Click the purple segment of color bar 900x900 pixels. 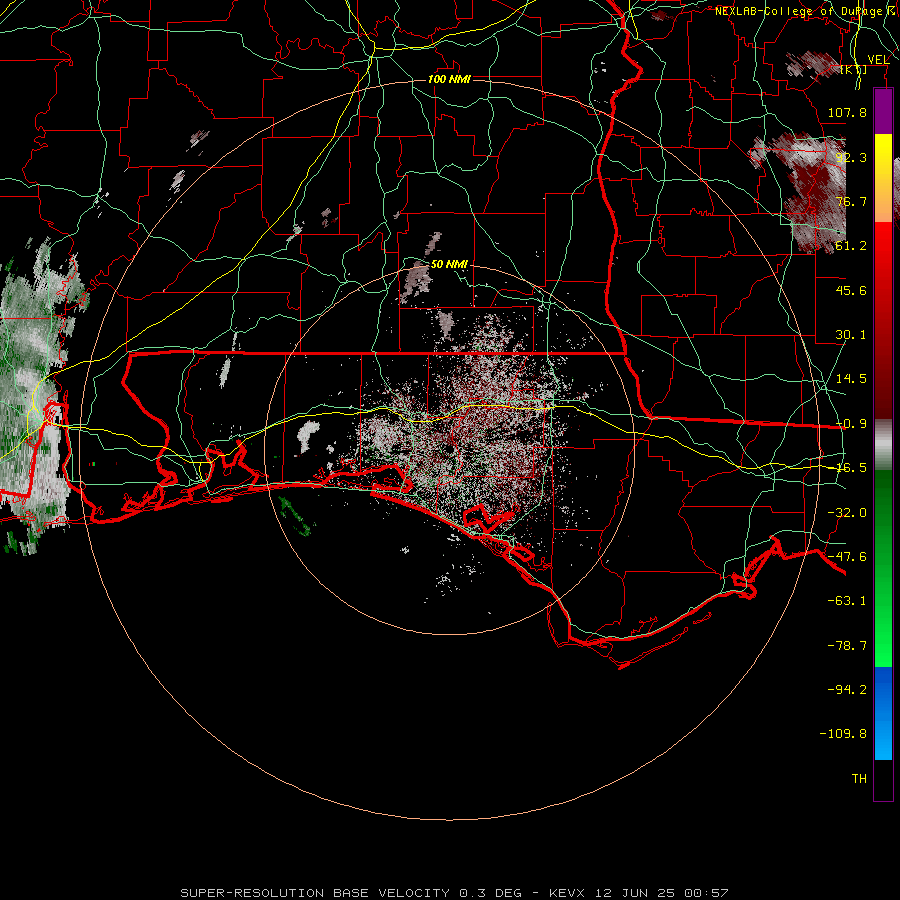pyautogui.click(x=883, y=111)
